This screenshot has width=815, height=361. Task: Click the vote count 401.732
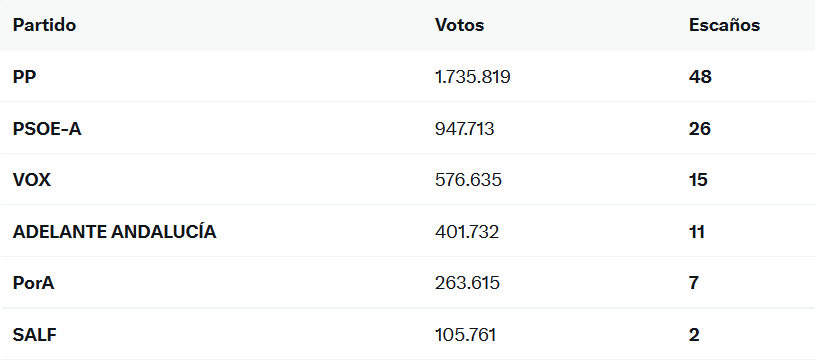pos(467,231)
